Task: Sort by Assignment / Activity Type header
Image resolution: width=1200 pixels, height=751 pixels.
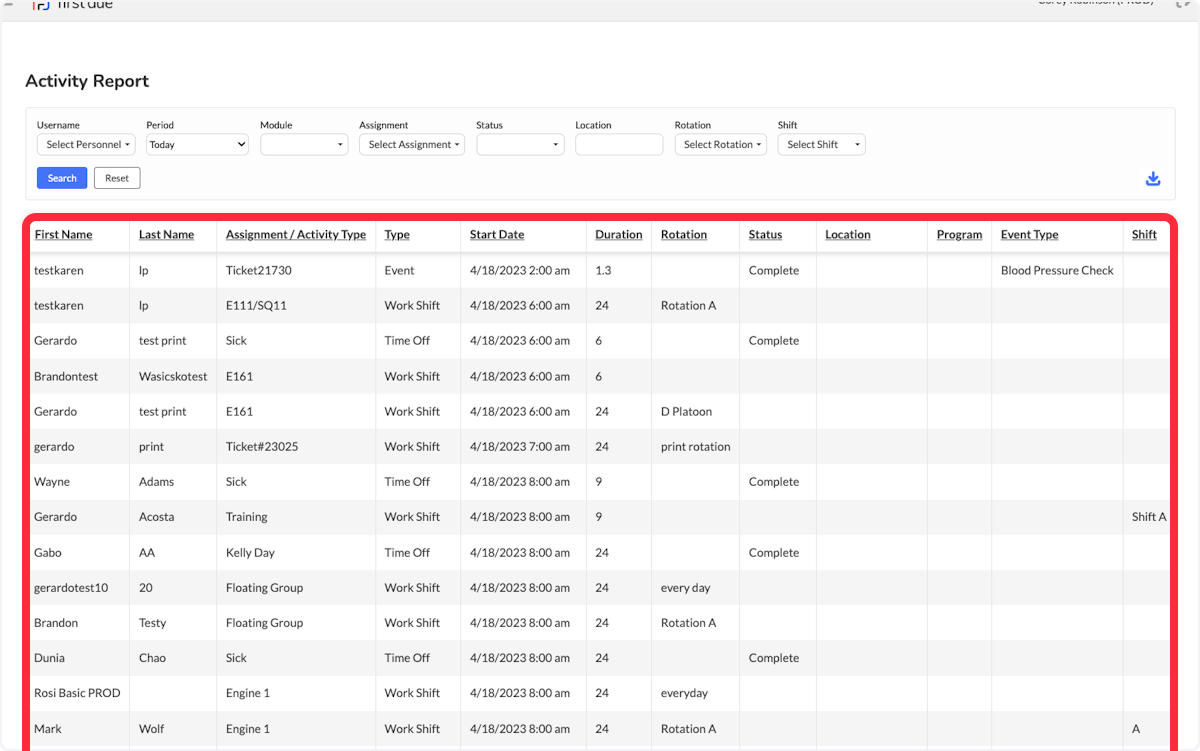Action: coord(296,235)
